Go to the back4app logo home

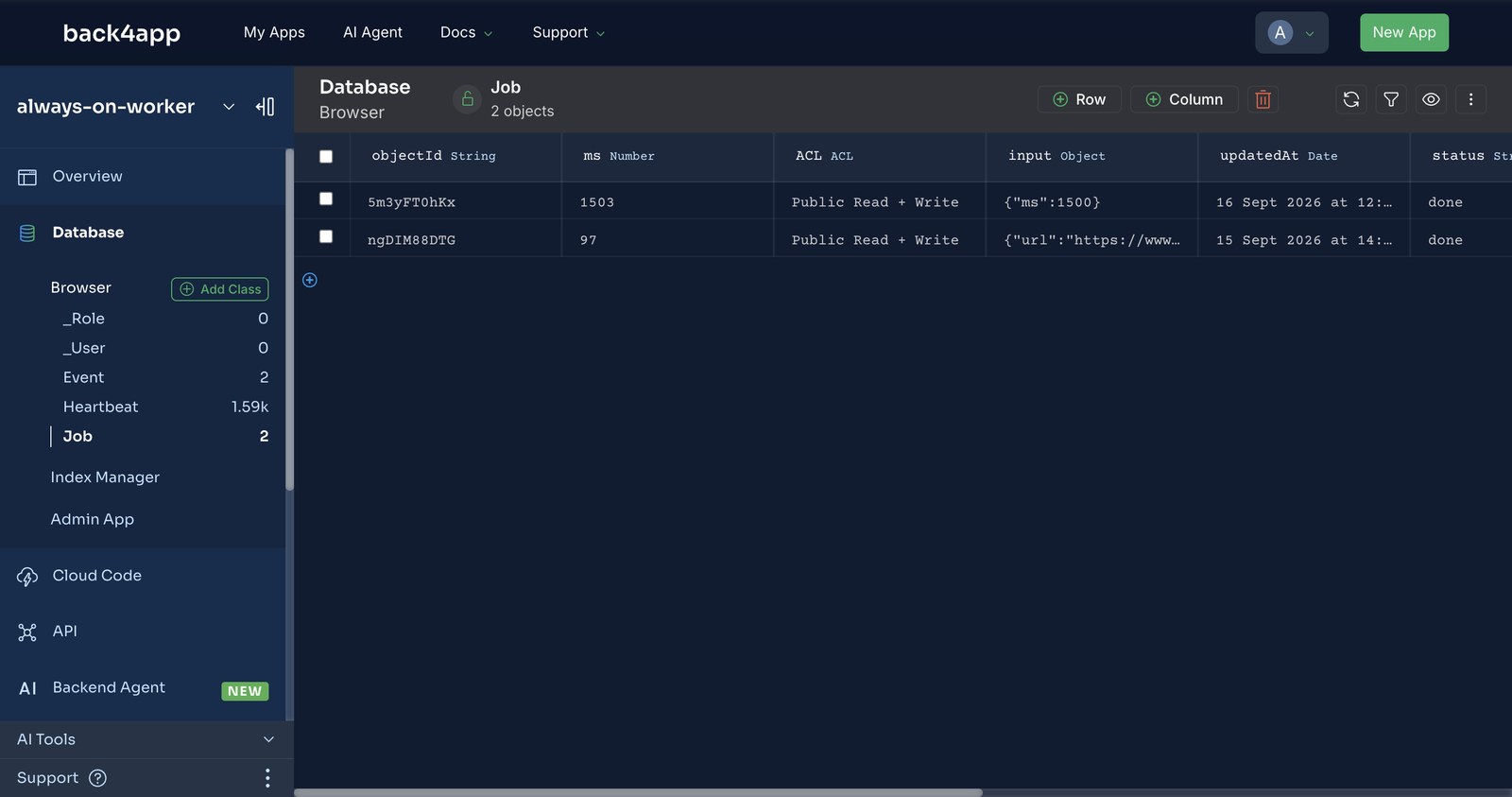point(121,33)
